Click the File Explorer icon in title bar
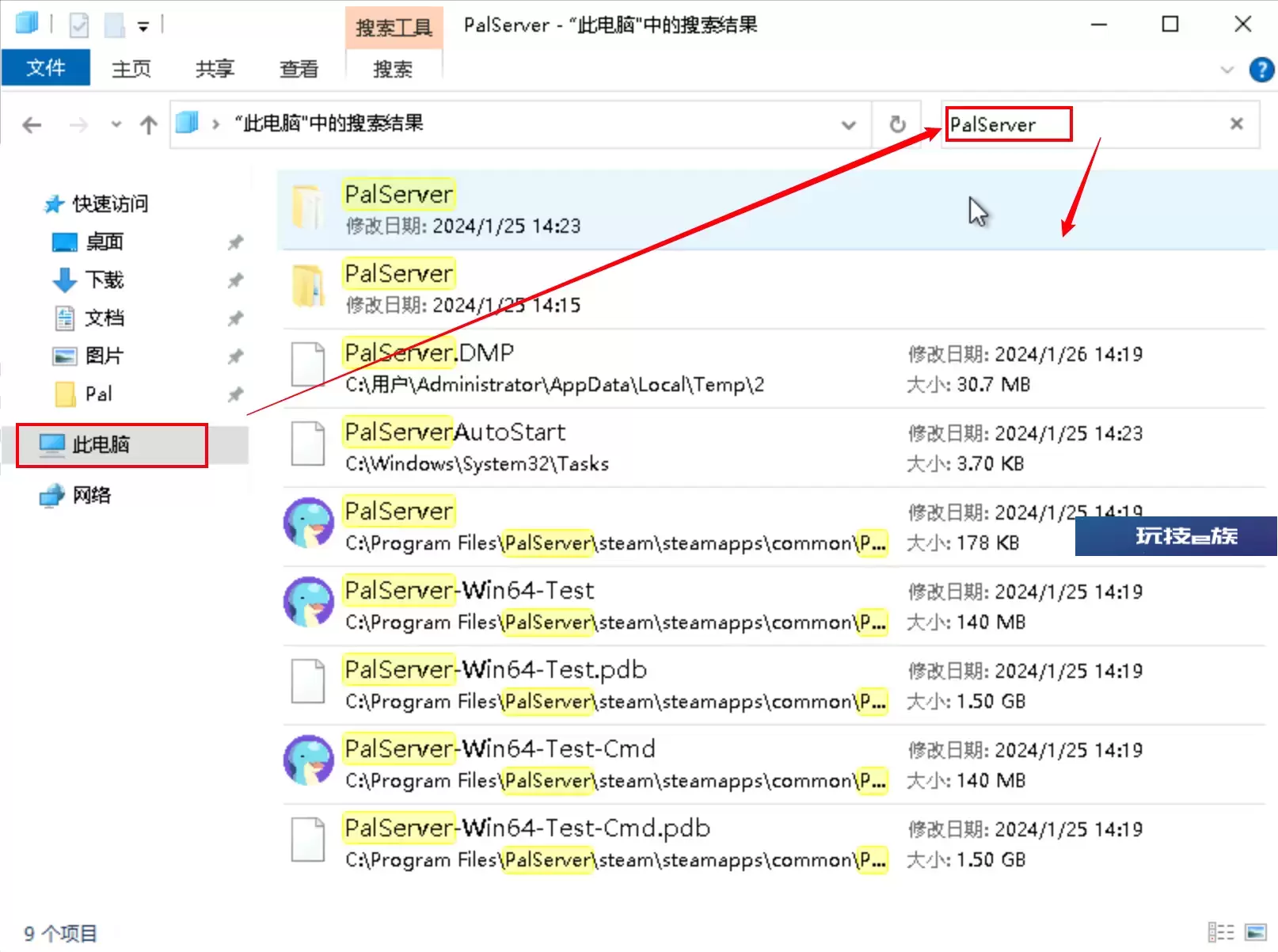 [26, 24]
